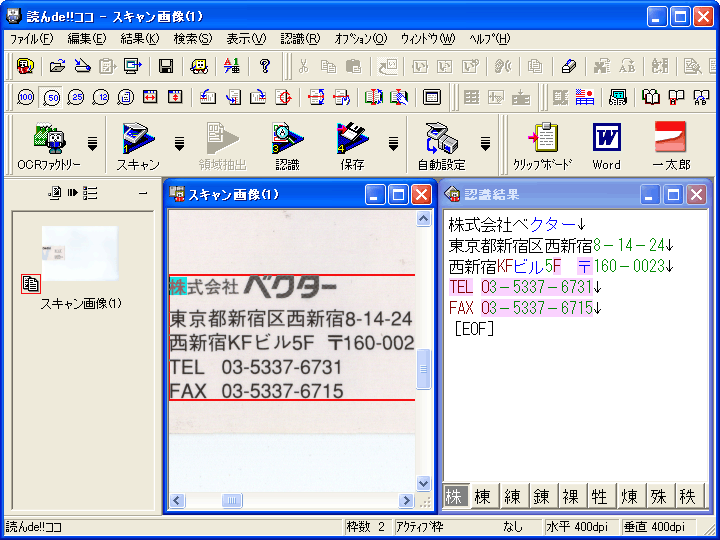Open help with the question mark icon

click(x=264, y=67)
